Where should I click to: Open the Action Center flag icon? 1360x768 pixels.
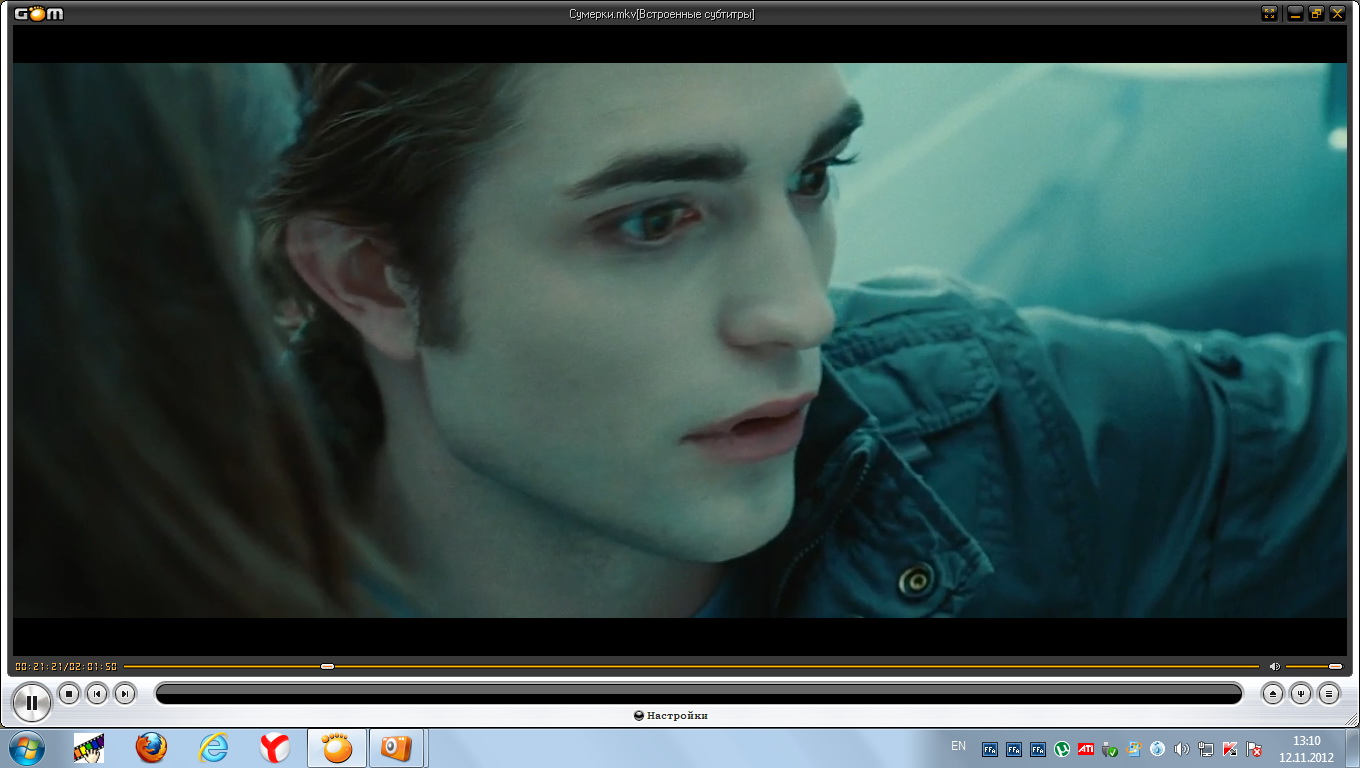coord(1254,749)
